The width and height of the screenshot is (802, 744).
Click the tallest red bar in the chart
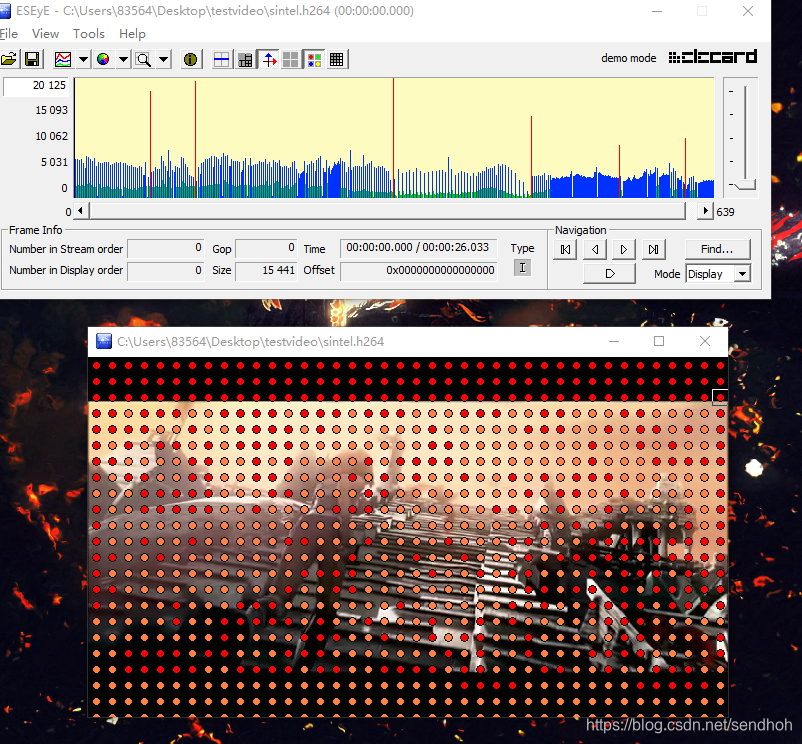click(x=393, y=138)
